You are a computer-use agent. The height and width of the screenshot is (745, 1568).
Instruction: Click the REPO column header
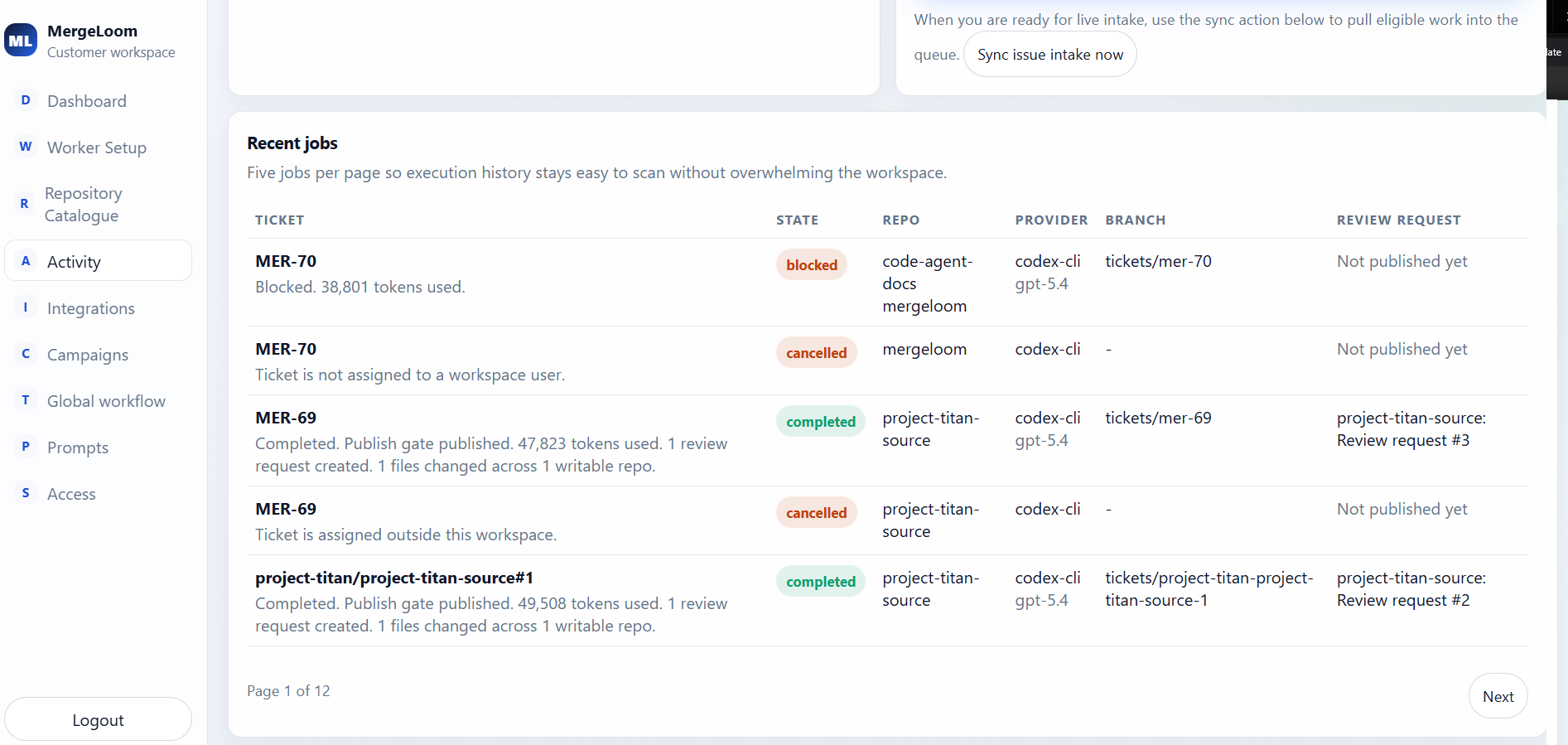(900, 220)
